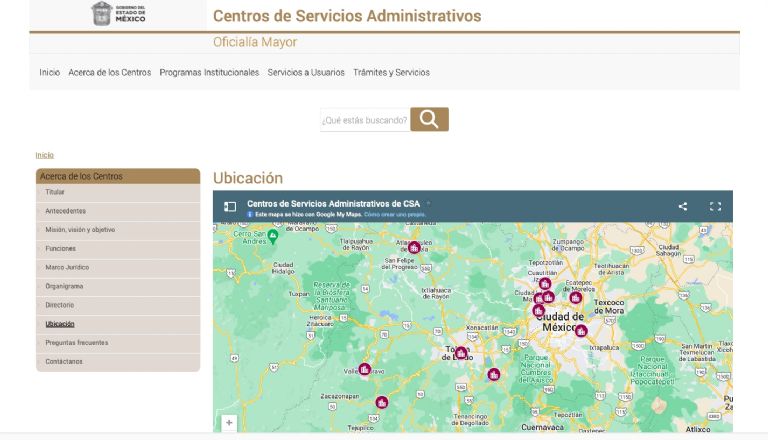
Task: Select Titular in the sidebar
Action: tap(118, 192)
